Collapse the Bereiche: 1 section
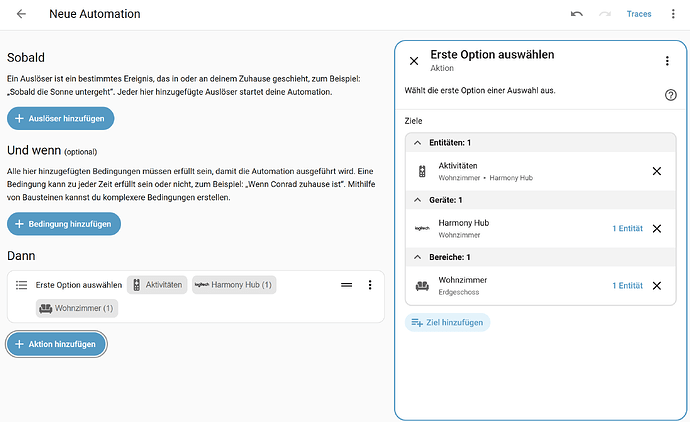 point(418,257)
